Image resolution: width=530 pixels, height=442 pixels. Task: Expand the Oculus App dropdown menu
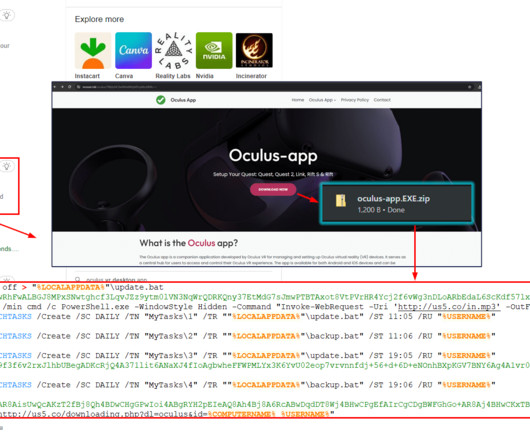pos(322,100)
